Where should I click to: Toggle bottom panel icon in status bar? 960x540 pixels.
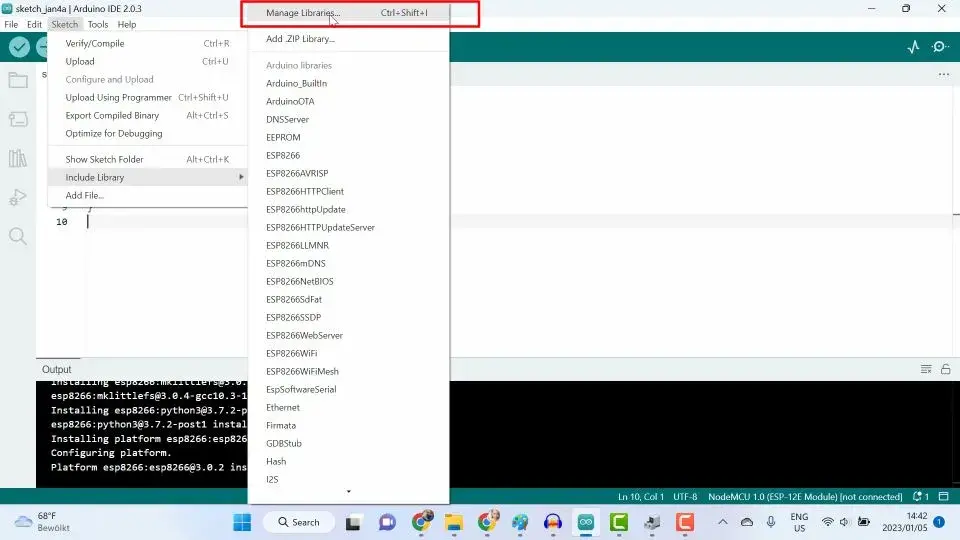pyautogui.click(x=943, y=497)
